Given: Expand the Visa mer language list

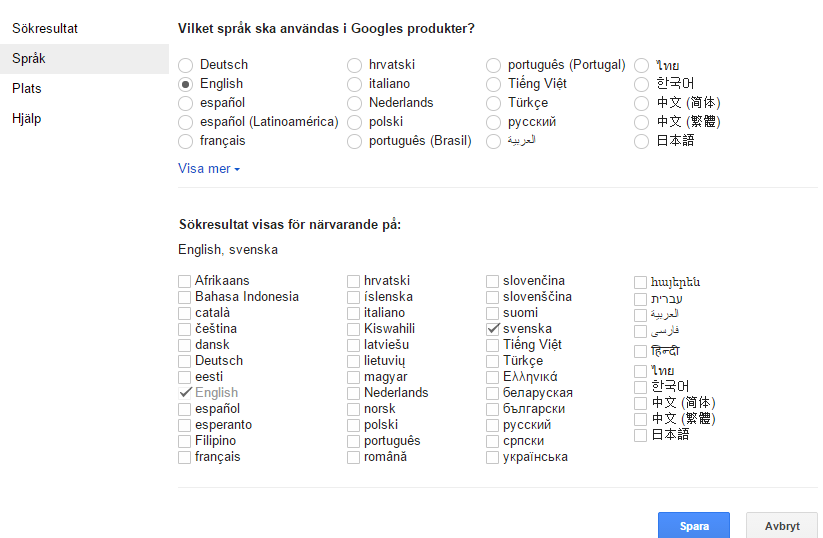Looking at the screenshot, I should (x=209, y=168).
